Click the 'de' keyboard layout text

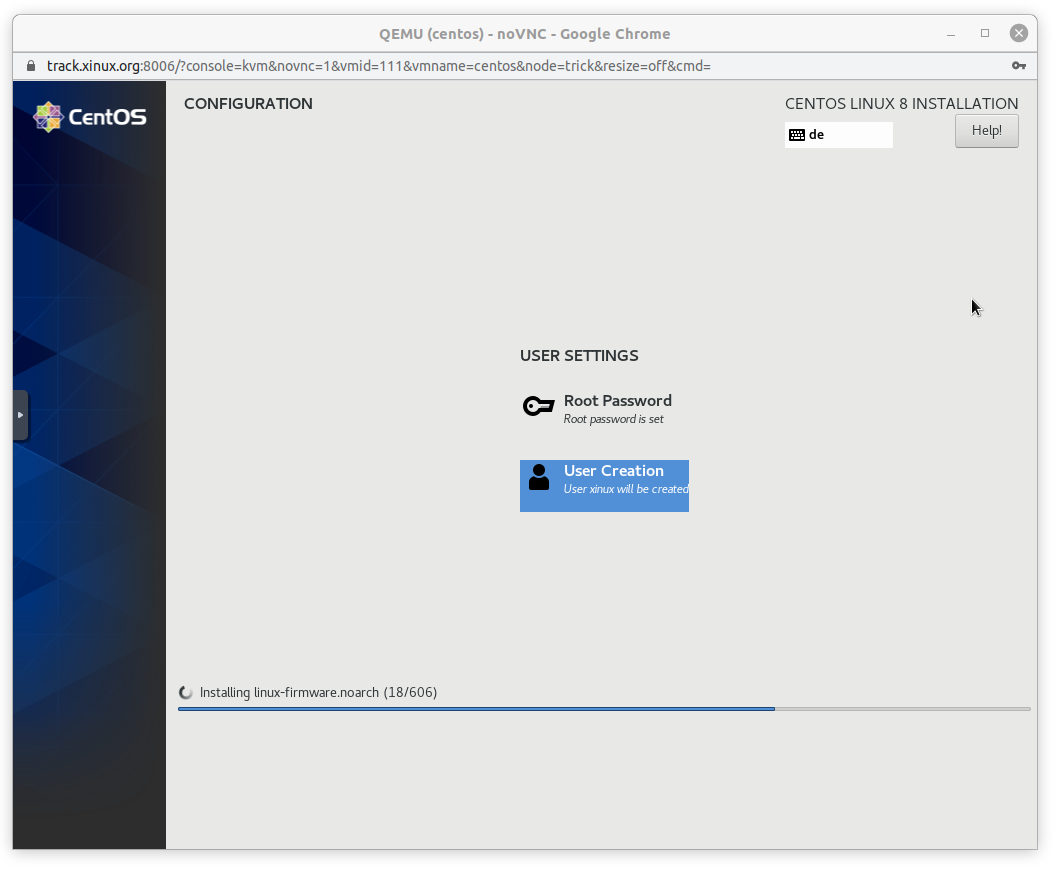coord(817,135)
